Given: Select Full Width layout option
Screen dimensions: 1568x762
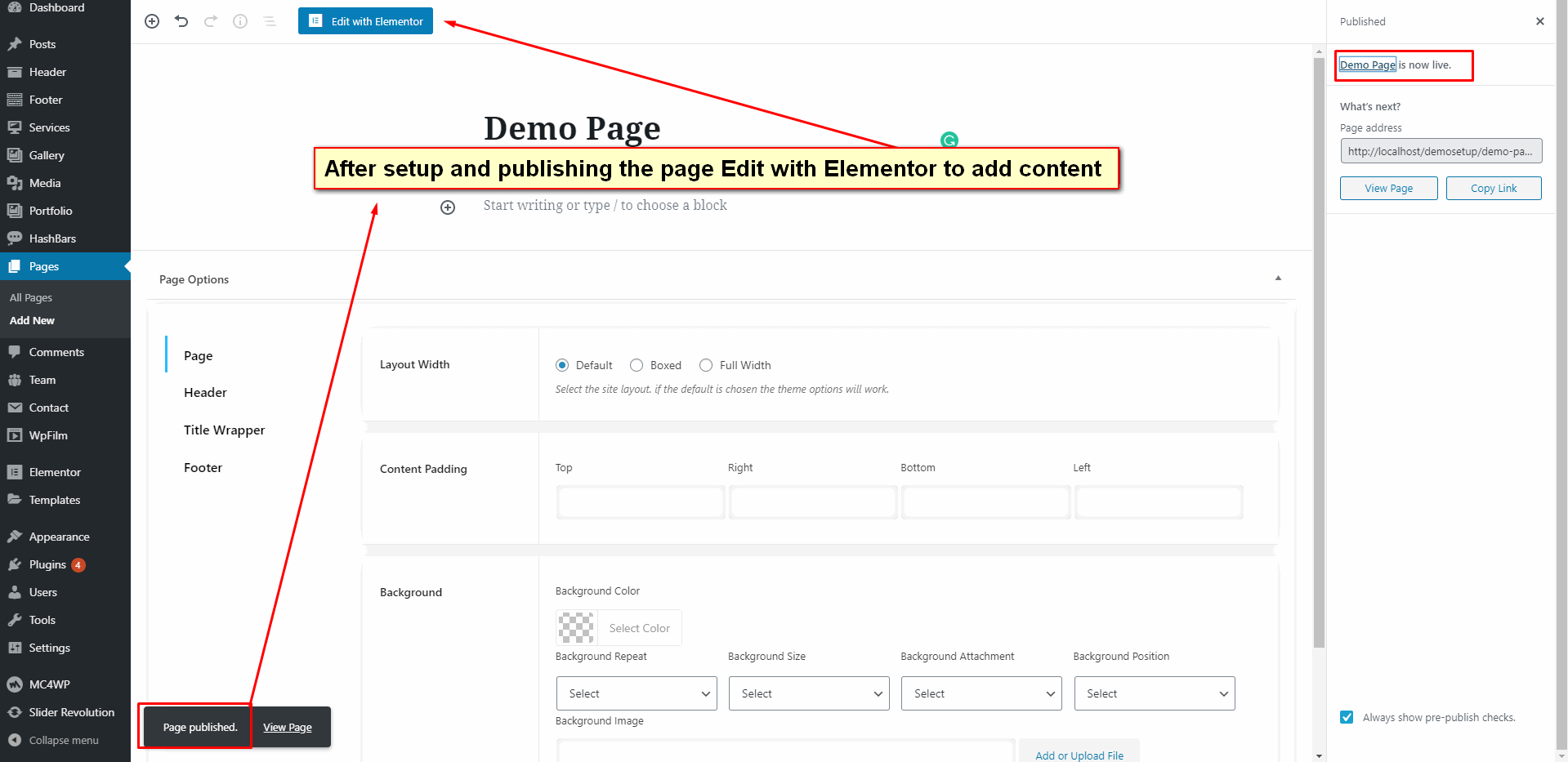Looking at the screenshot, I should pyautogui.click(x=706, y=365).
